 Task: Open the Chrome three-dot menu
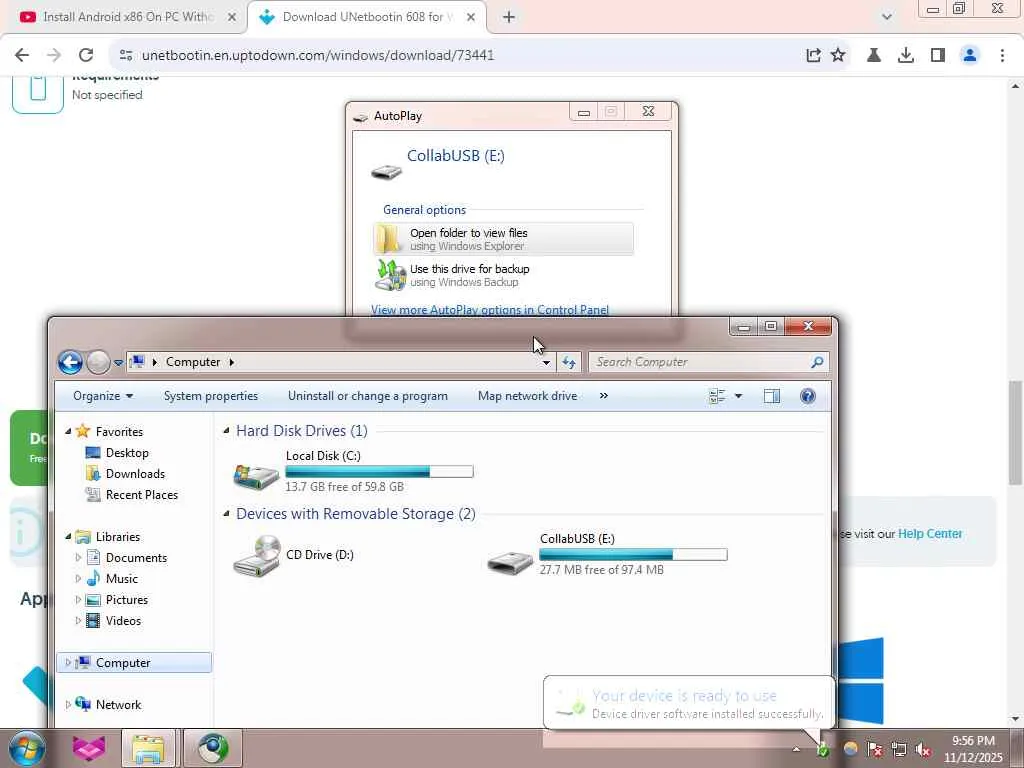[x=1002, y=55]
